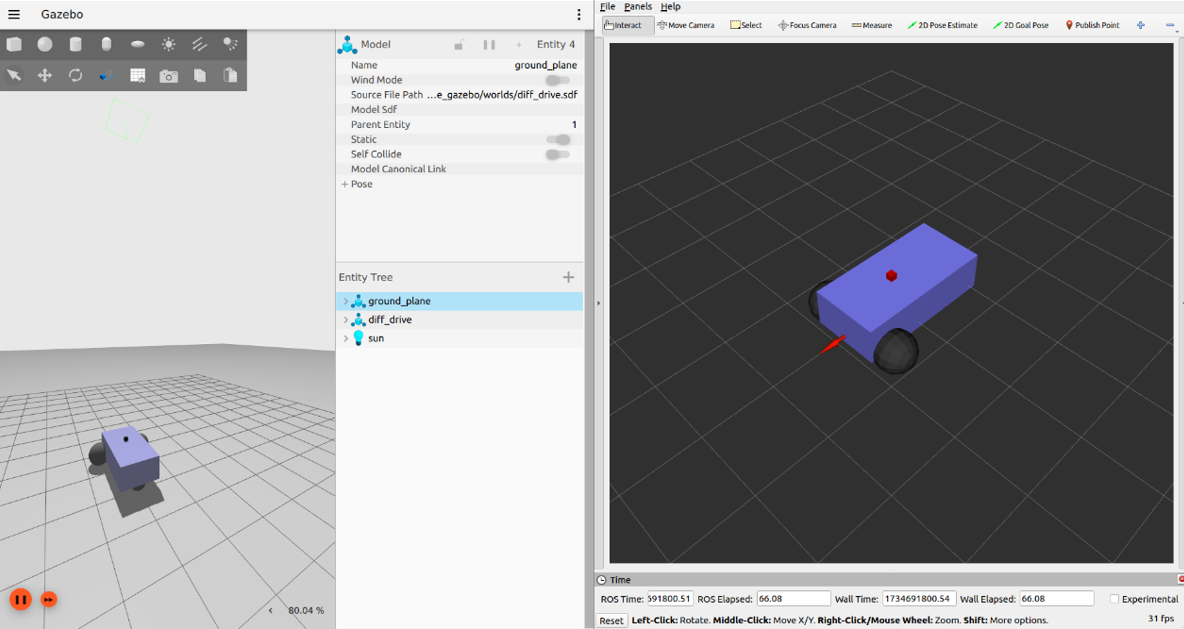Open the File menu in RViz
Image resolution: width=1184 pixels, height=629 pixels.
click(607, 7)
